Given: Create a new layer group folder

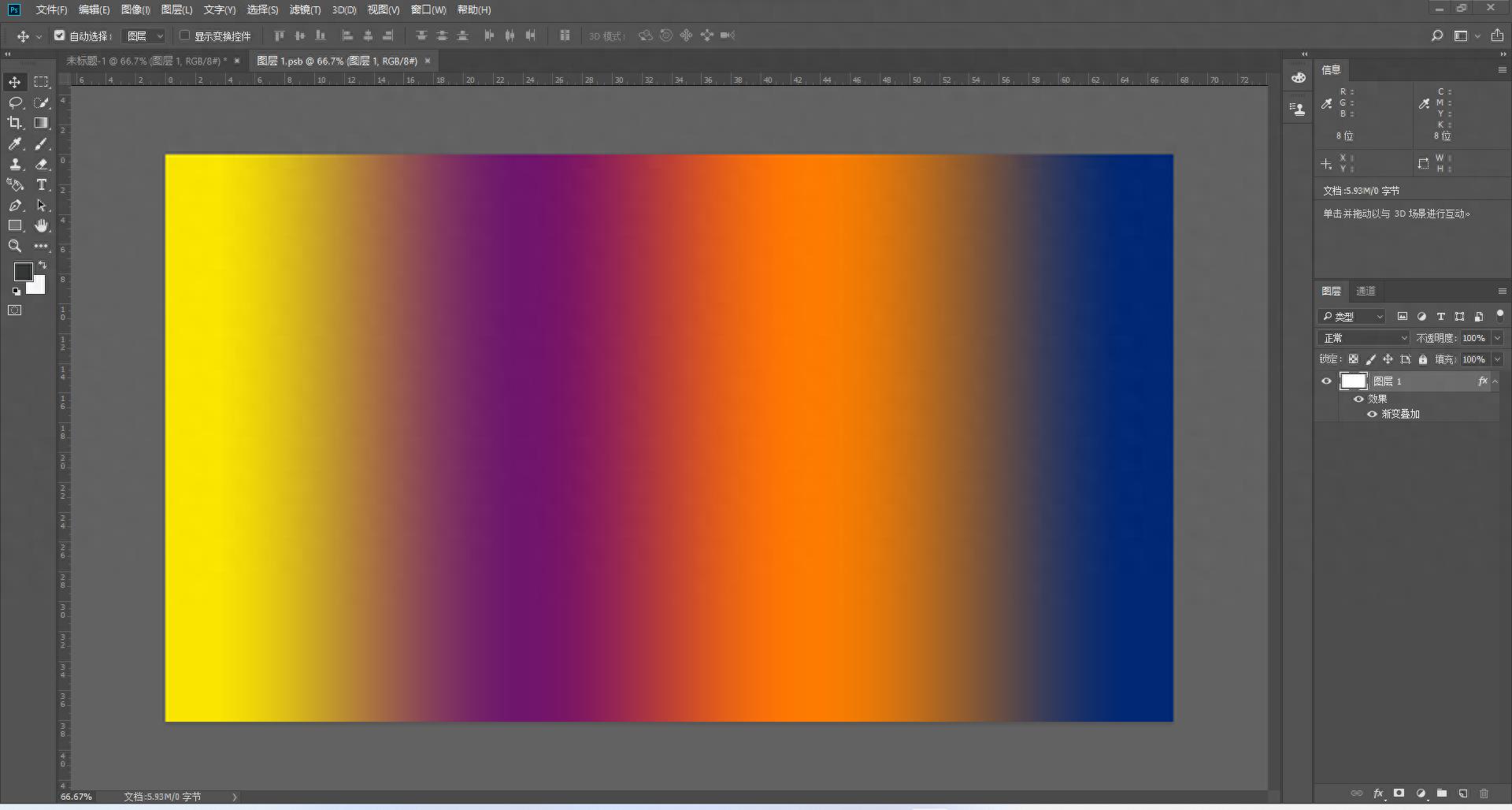Looking at the screenshot, I should tap(1442, 793).
